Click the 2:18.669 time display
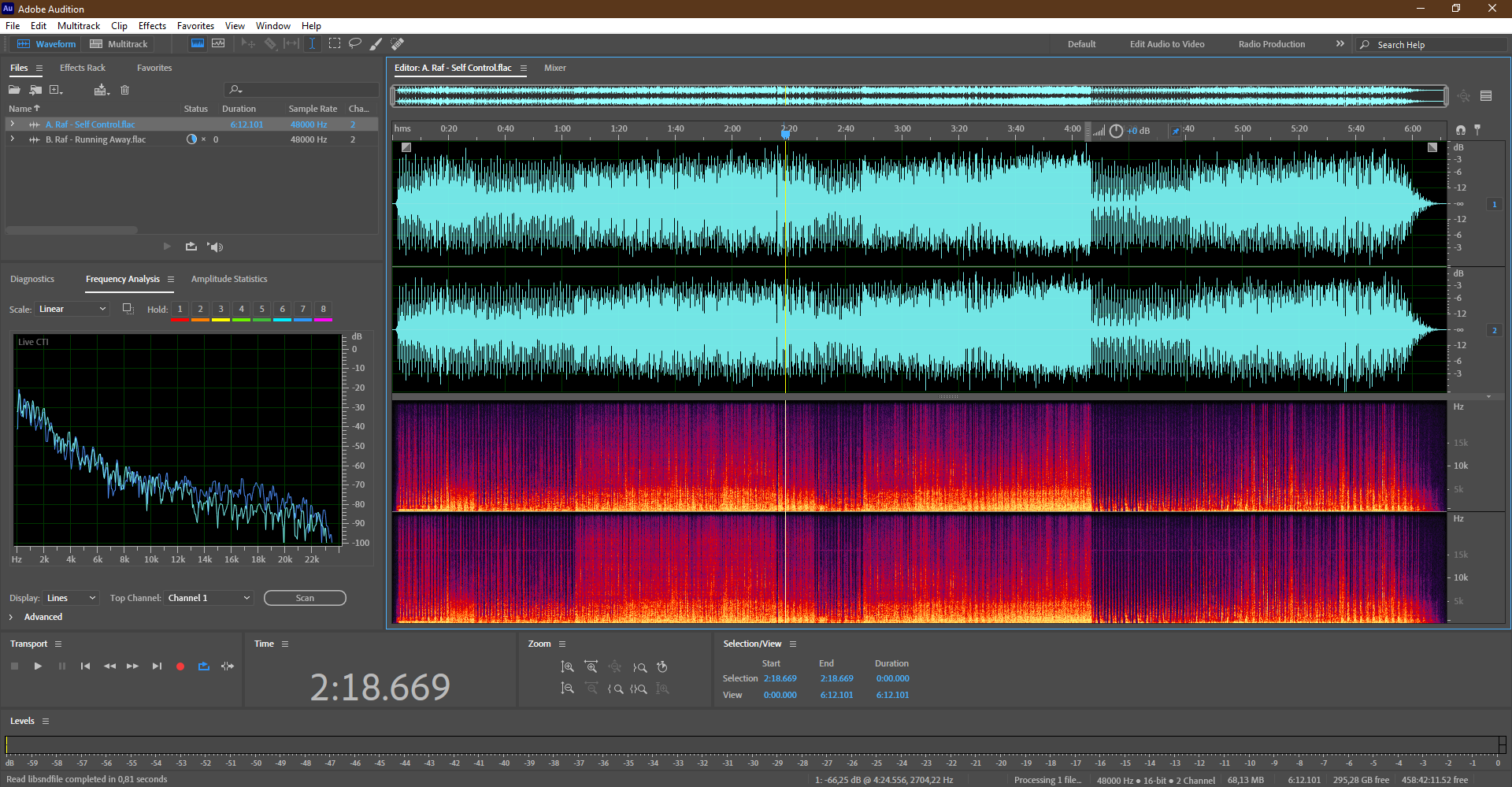The height and width of the screenshot is (787, 1512). coord(380,687)
